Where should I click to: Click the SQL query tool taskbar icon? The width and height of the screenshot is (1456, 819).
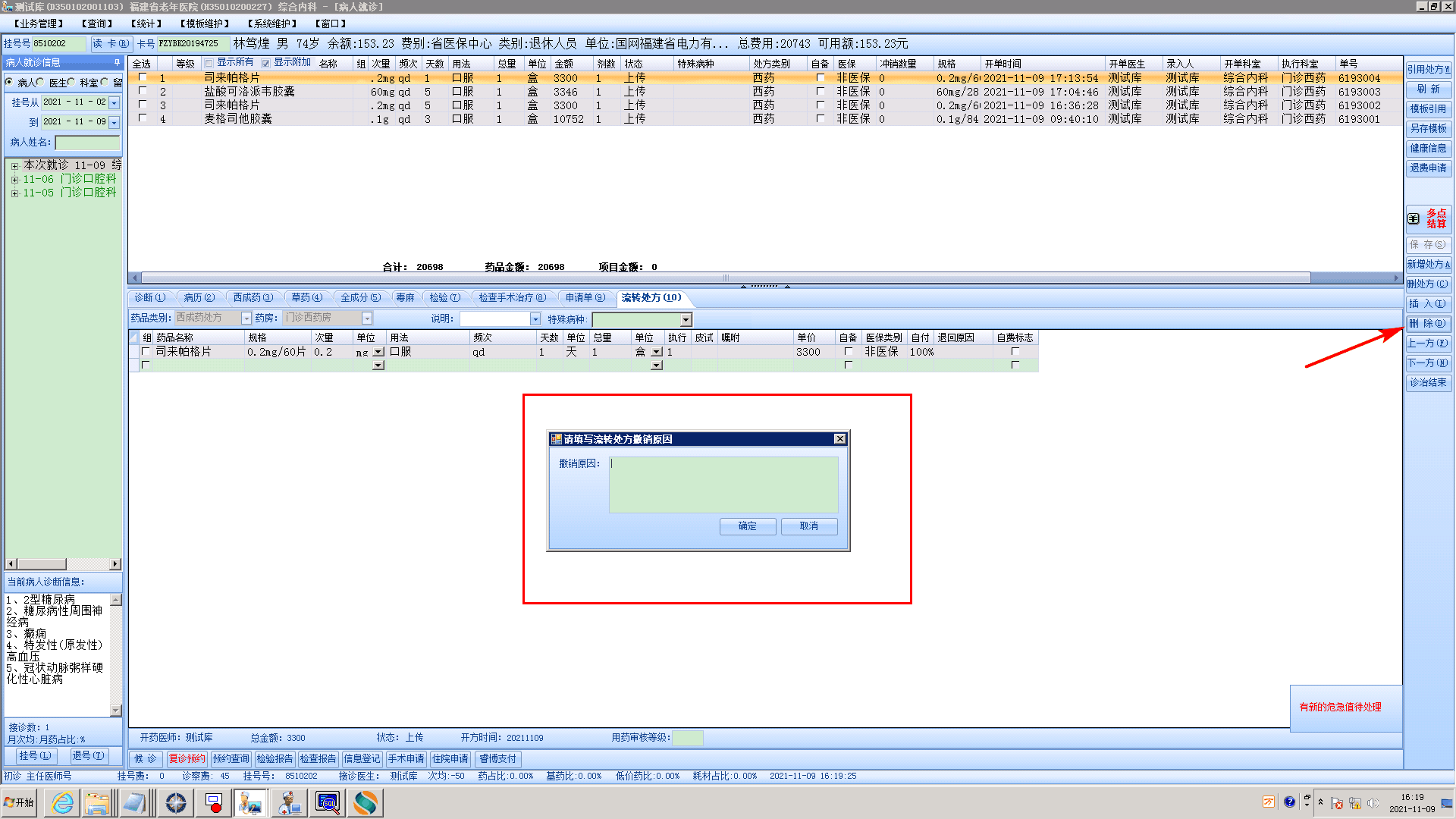point(328,802)
